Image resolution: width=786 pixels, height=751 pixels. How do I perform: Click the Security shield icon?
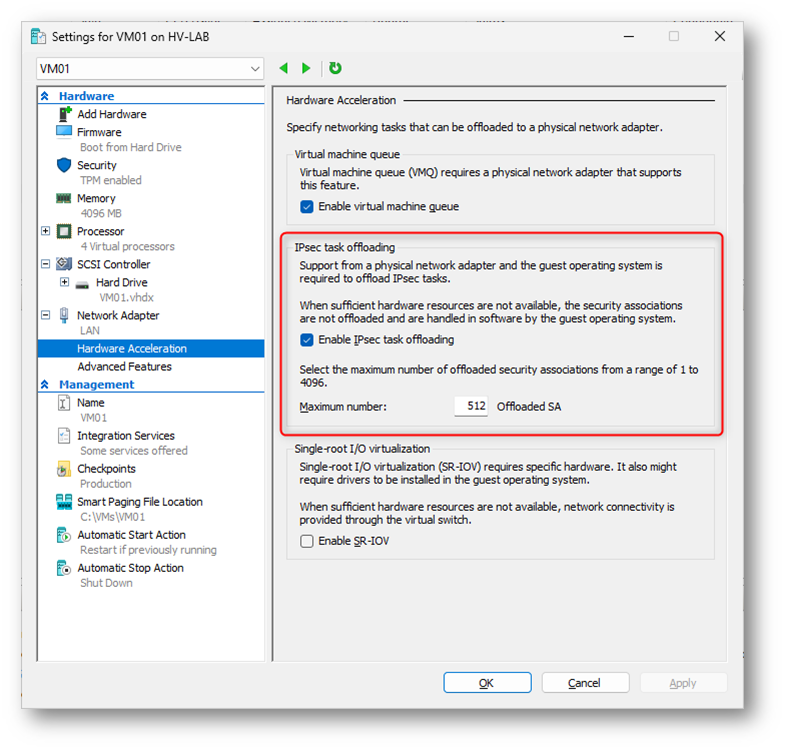(x=64, y=165)
